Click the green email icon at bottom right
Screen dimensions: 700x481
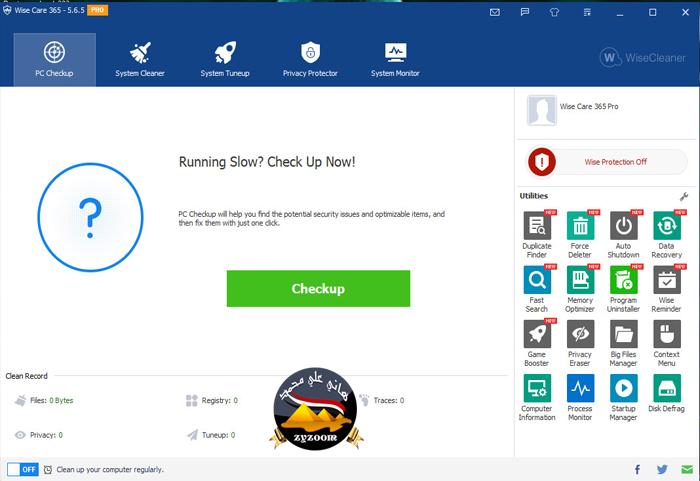click(x=687, y=469)
